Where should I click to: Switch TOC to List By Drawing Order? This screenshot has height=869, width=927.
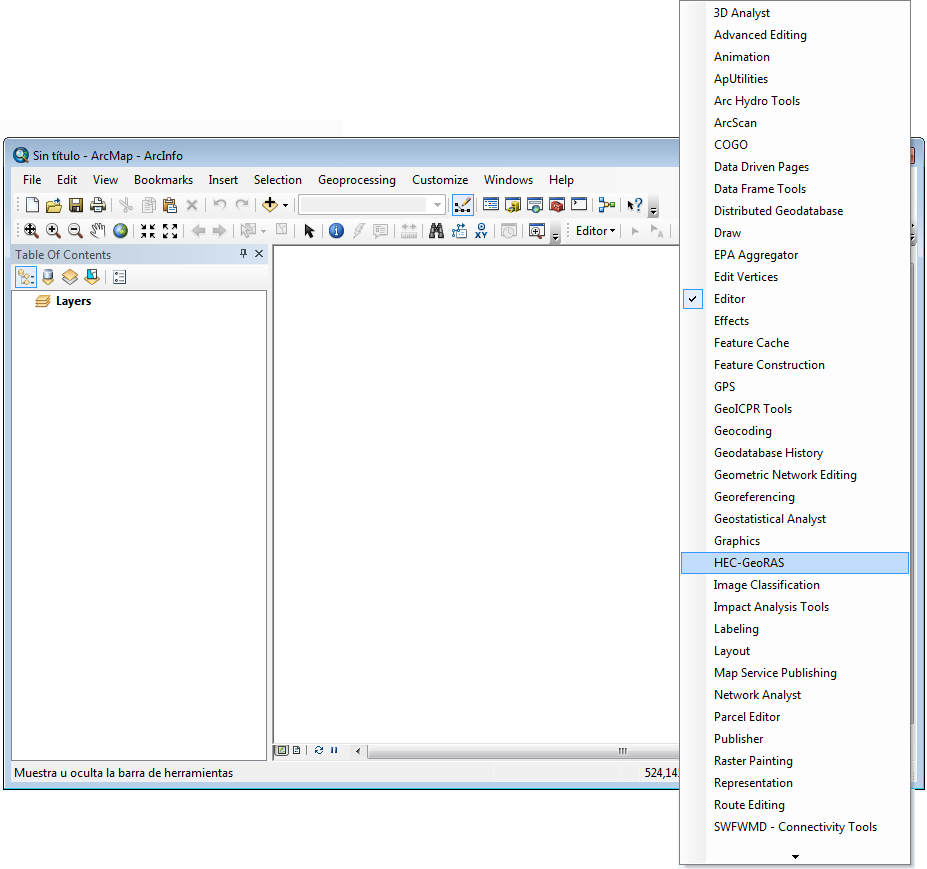point(26,277)
